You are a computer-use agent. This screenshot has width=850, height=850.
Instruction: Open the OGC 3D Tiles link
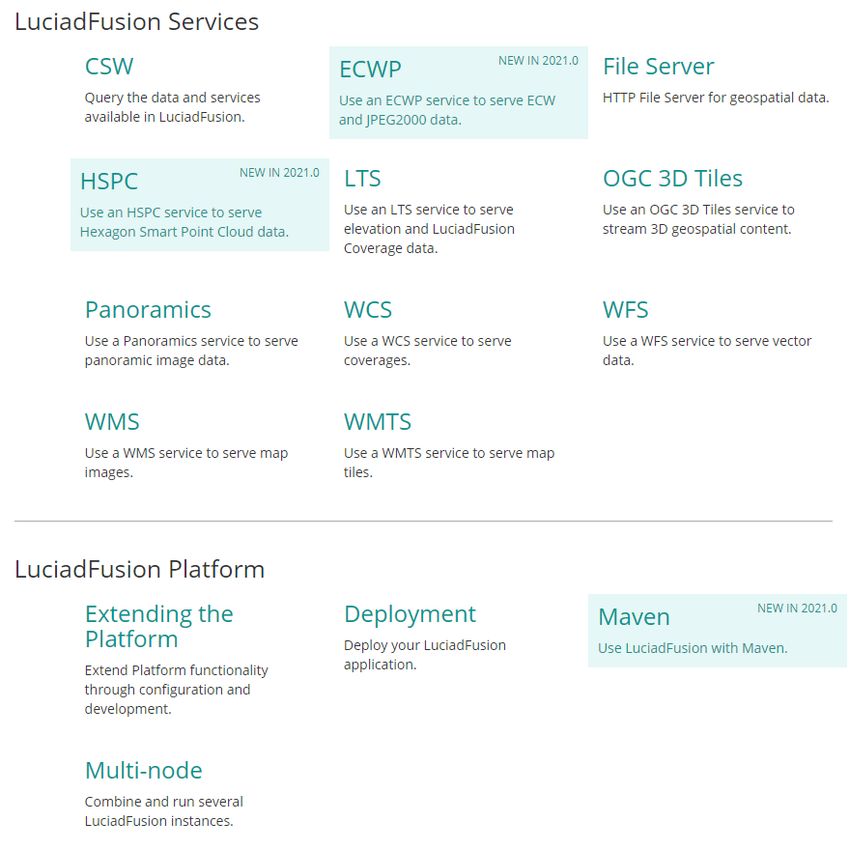point(672,178)
